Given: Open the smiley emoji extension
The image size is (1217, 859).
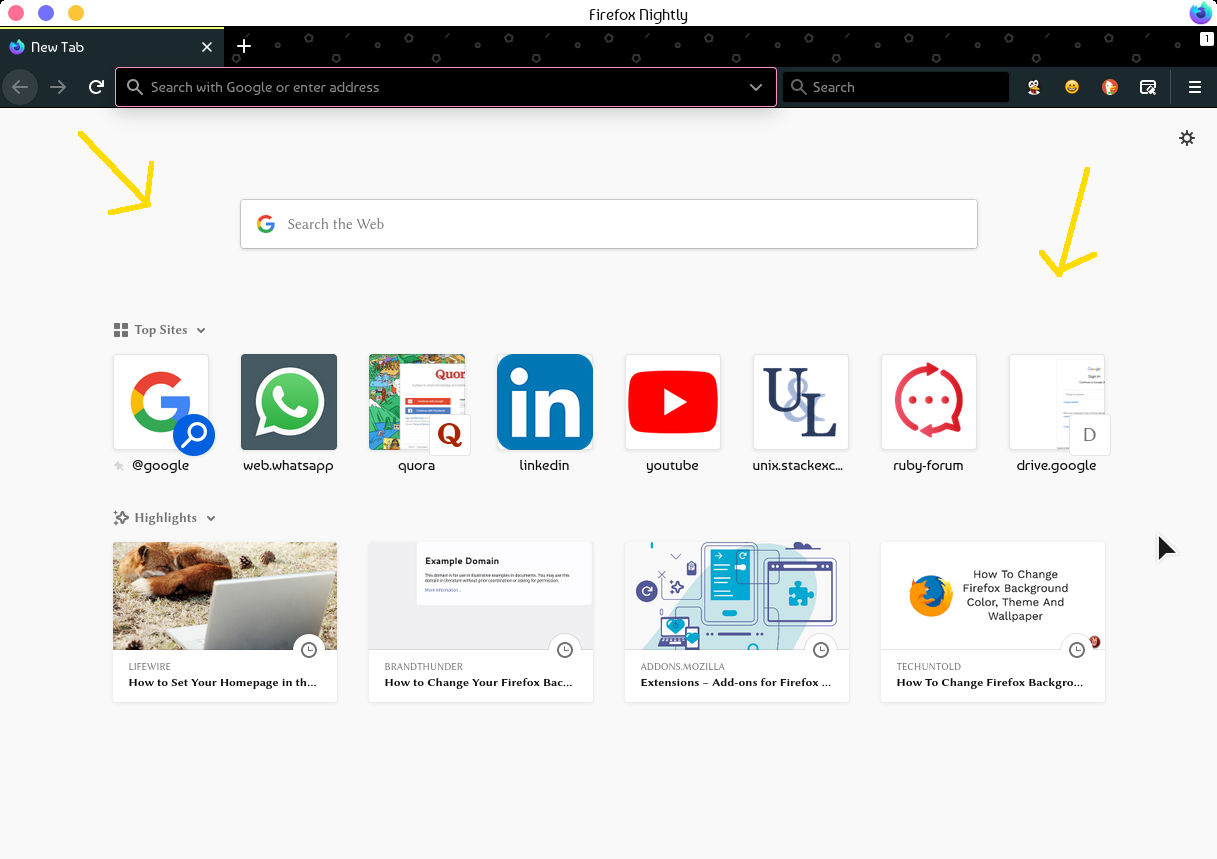Looking at the screenshot, I should point(1072,87).
